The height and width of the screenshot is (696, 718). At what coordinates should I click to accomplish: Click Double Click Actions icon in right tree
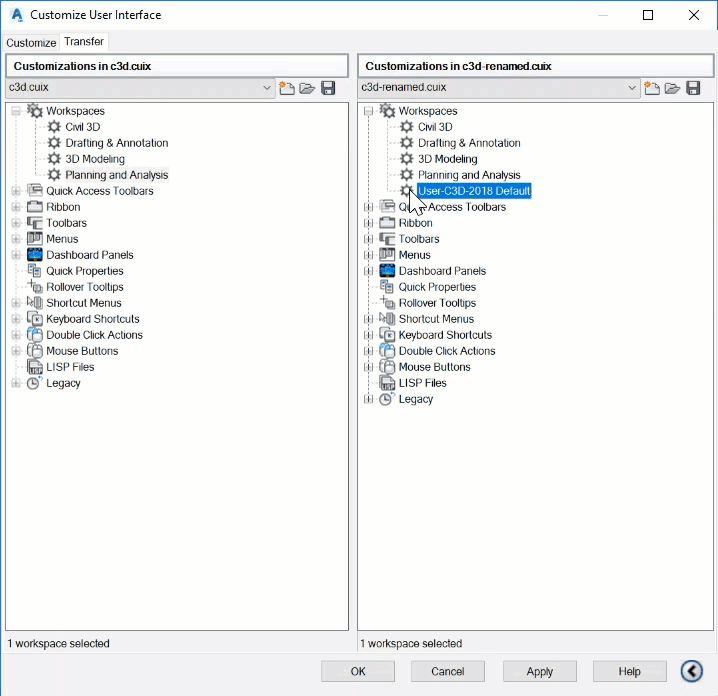(x=387, y=351)
